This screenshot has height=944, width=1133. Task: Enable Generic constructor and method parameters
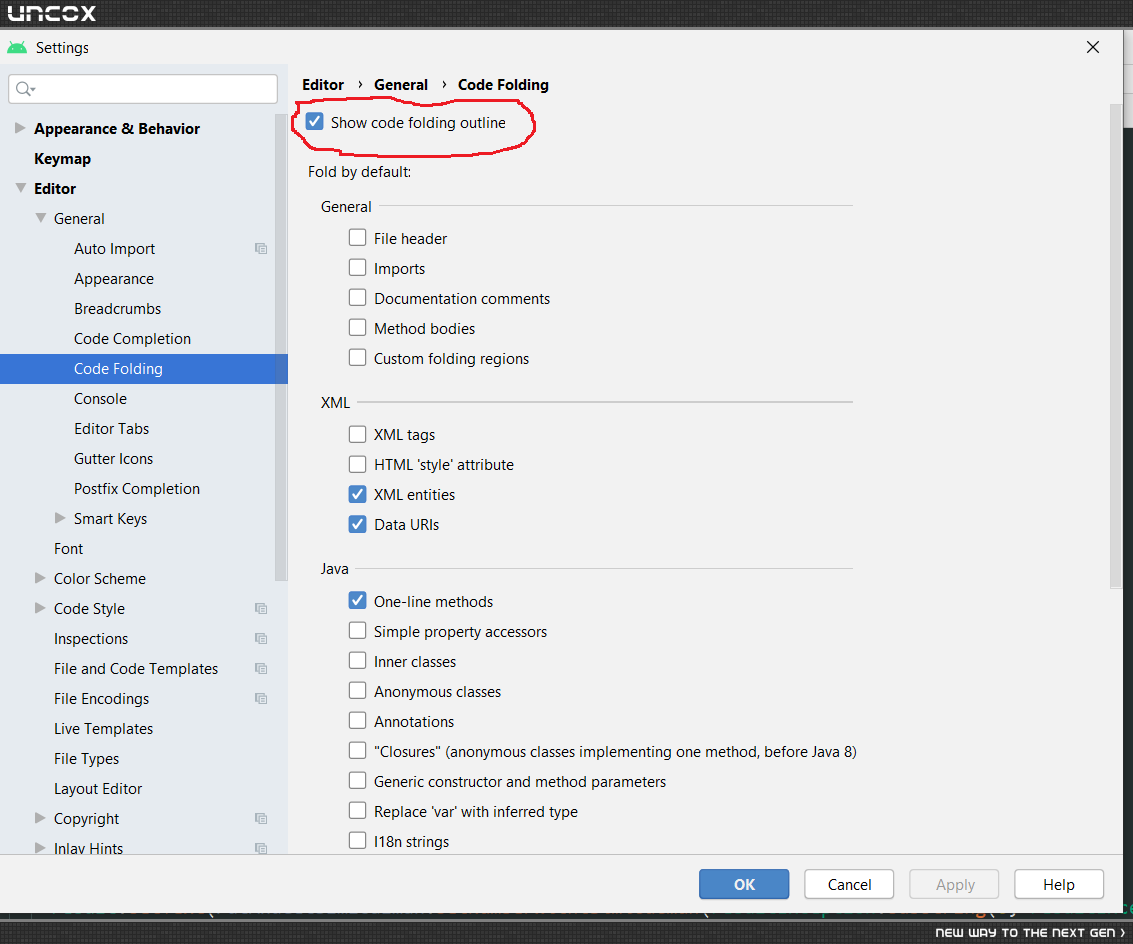[357, 781]
